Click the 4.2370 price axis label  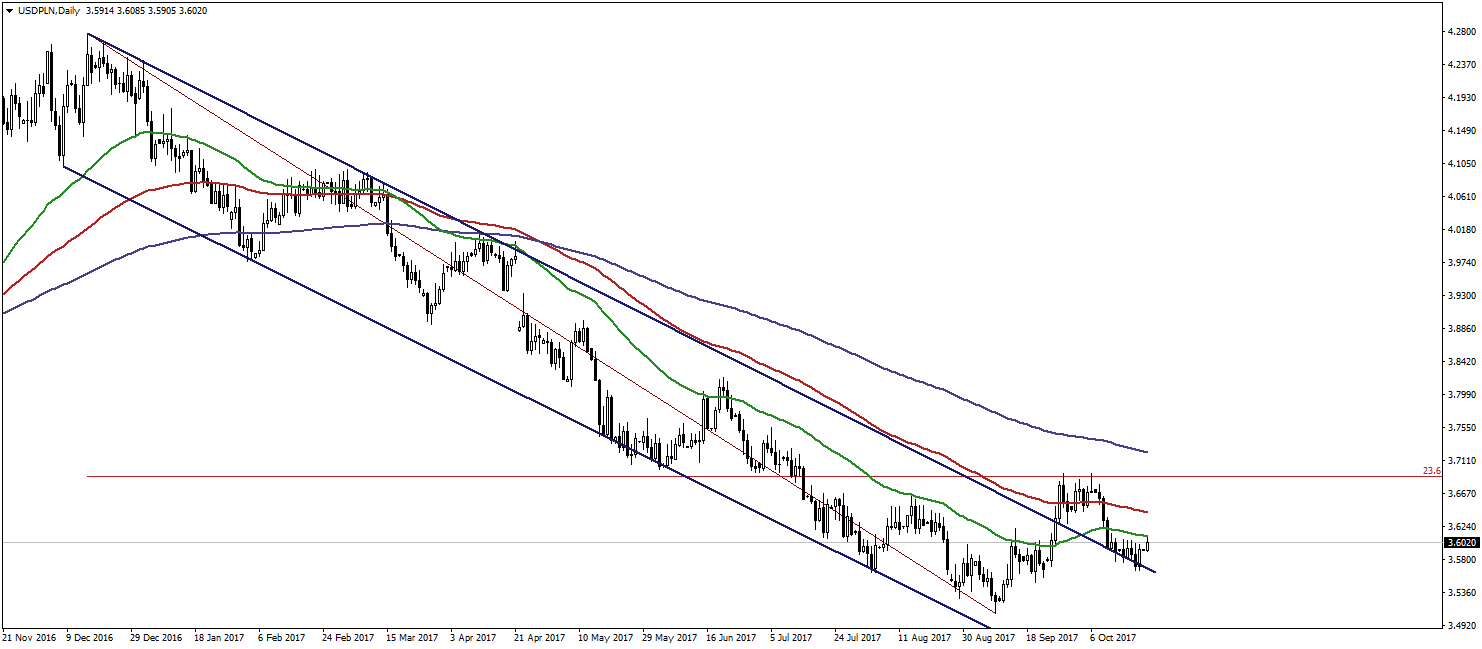coord(1461,65)
